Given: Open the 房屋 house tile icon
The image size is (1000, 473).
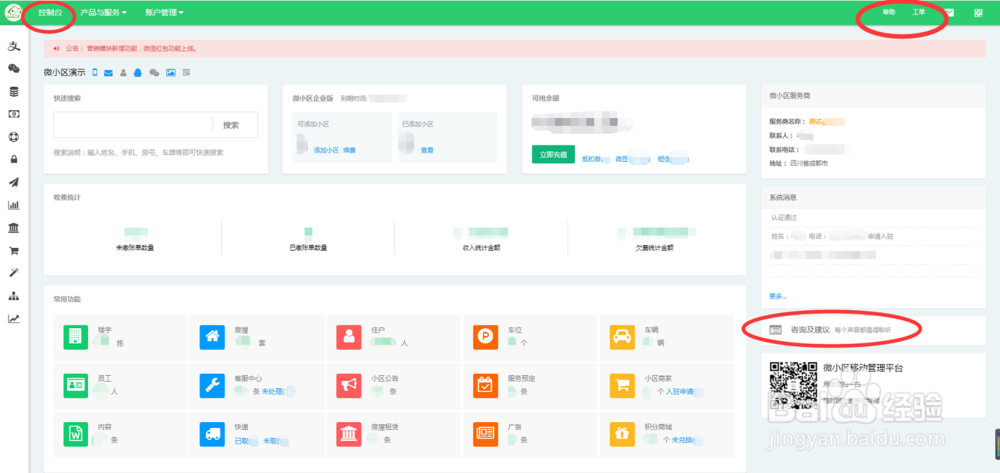Looking at the screenshot, I should (212, 337).
